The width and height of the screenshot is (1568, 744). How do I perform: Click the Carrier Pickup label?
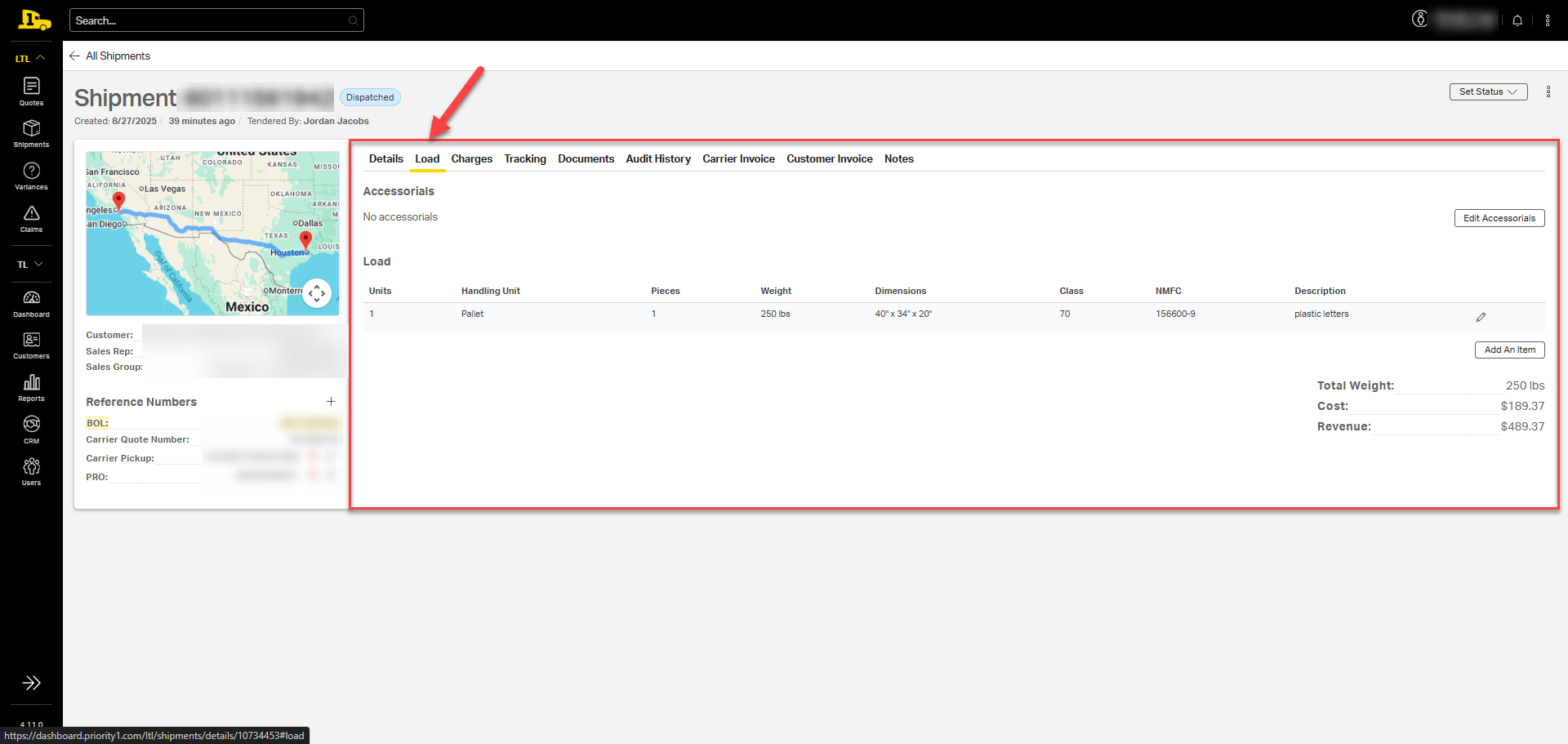click(x=120, y=458)
